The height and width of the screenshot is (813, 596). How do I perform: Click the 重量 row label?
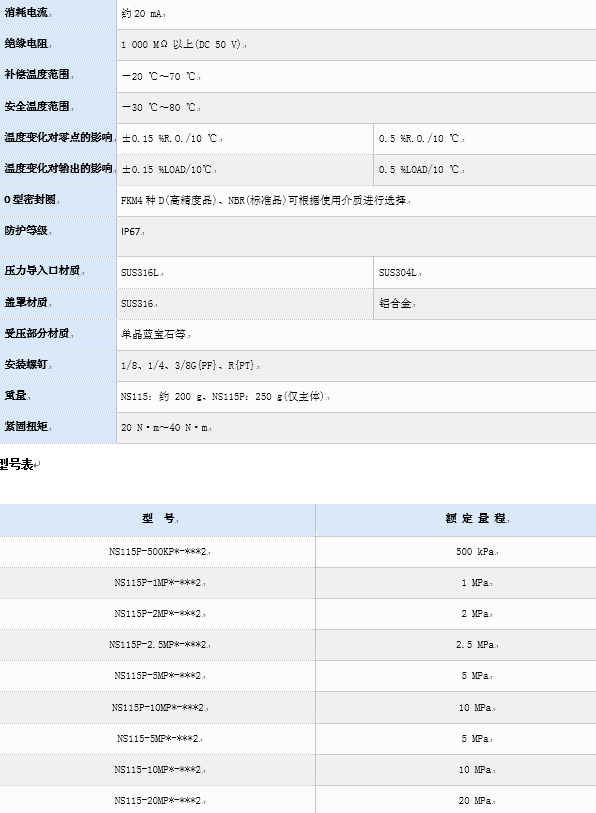[x=17, y=395]
